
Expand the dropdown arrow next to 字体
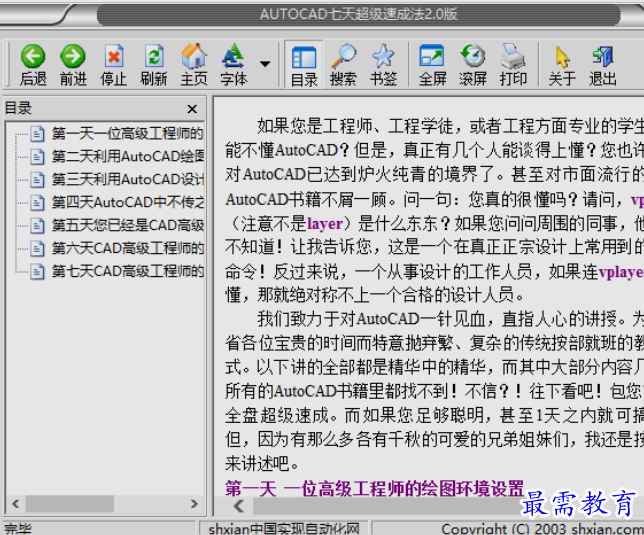tap(265, 64)
